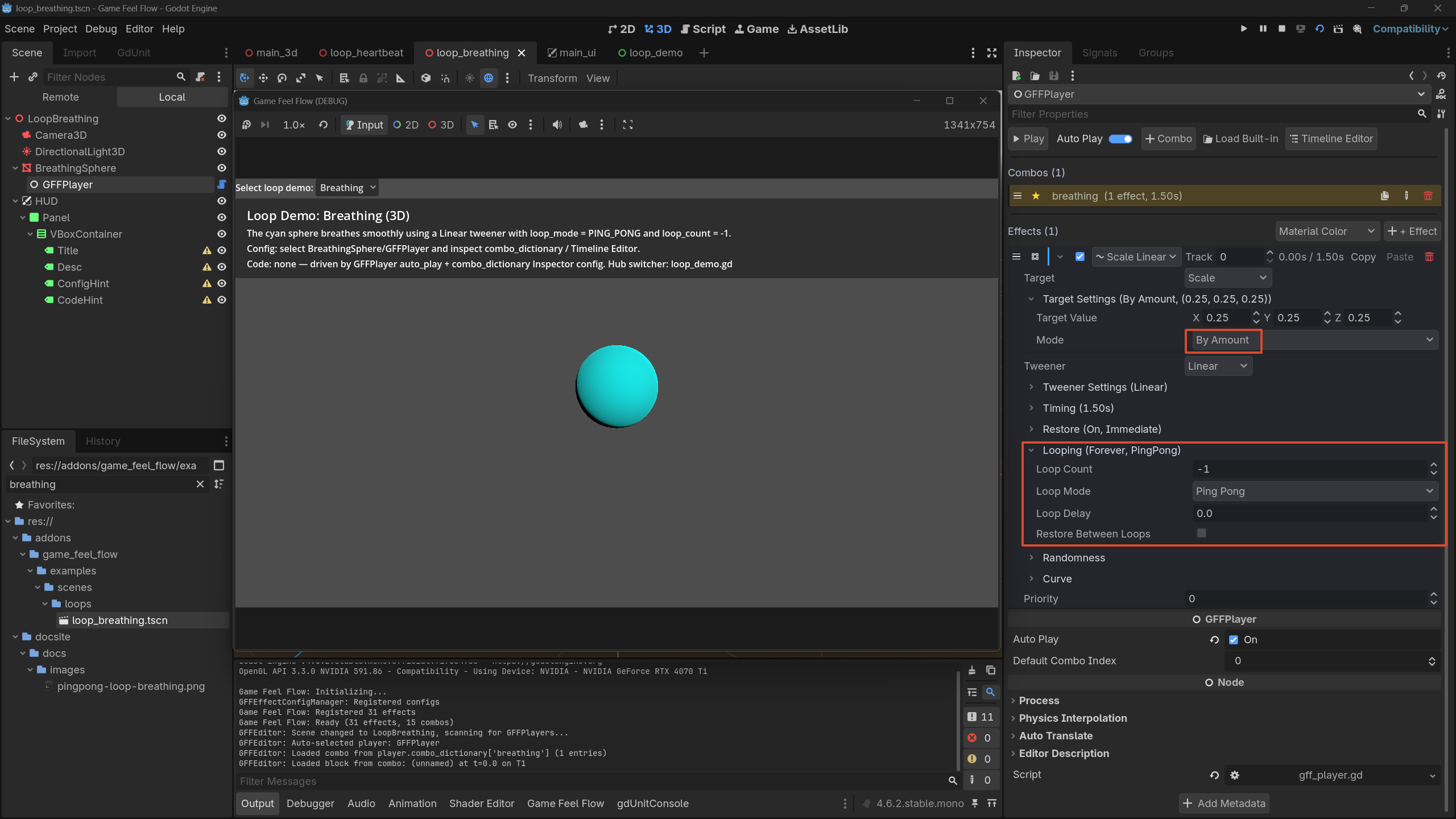Hide the Camera3D node
Image resolution: width=1456 pixels, height=819 pixels.
222,135
